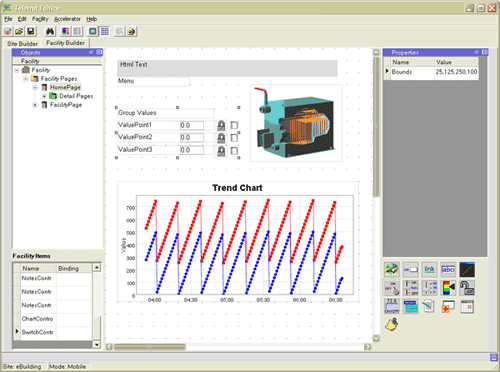The image size is (500, 372).
Task: Open the Accelerator menu
Action: (x=67, y=19)
